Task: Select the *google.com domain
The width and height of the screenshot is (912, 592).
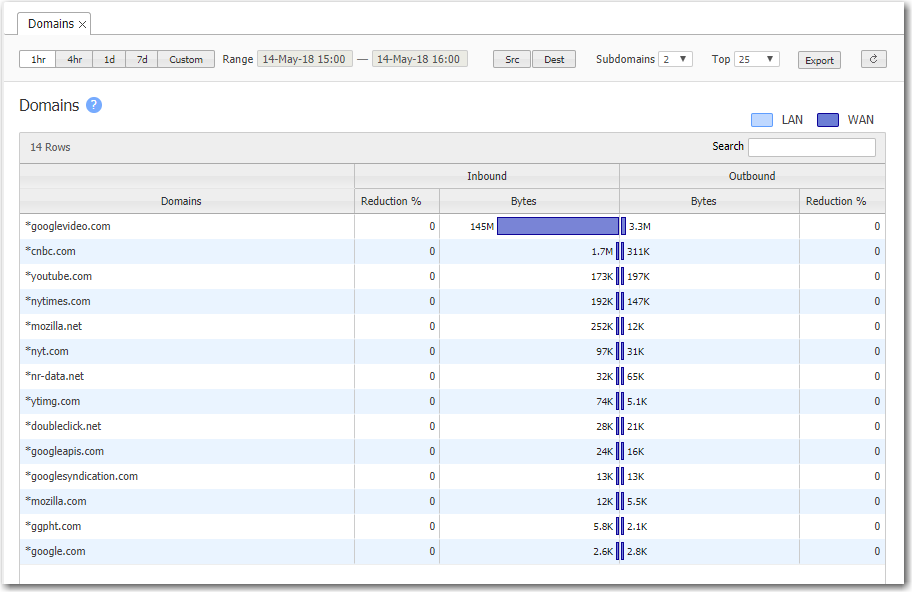Action: pyautogui.click(x=55, y=551)
